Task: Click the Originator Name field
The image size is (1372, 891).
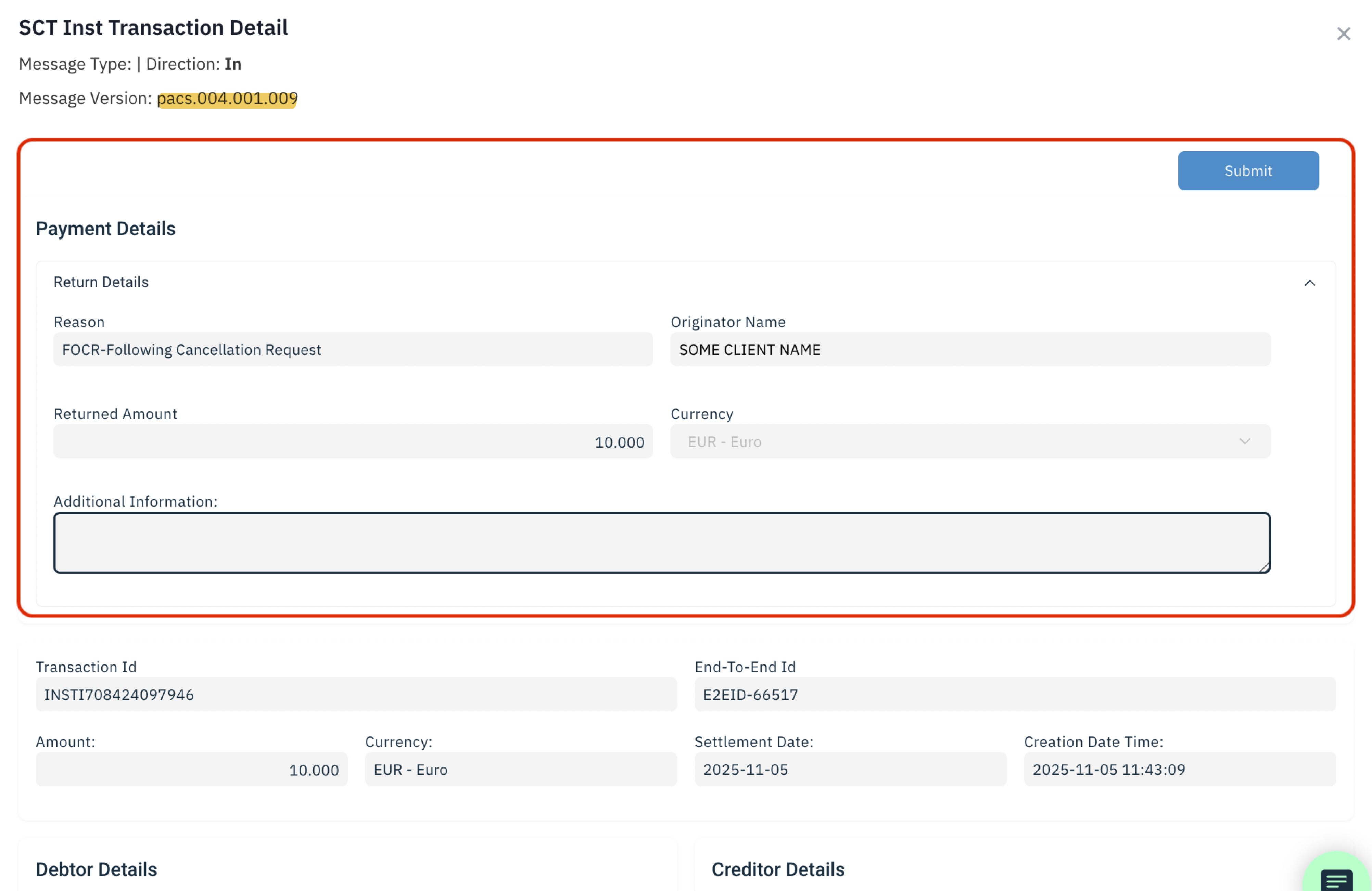Action: [x=970, y=350]
